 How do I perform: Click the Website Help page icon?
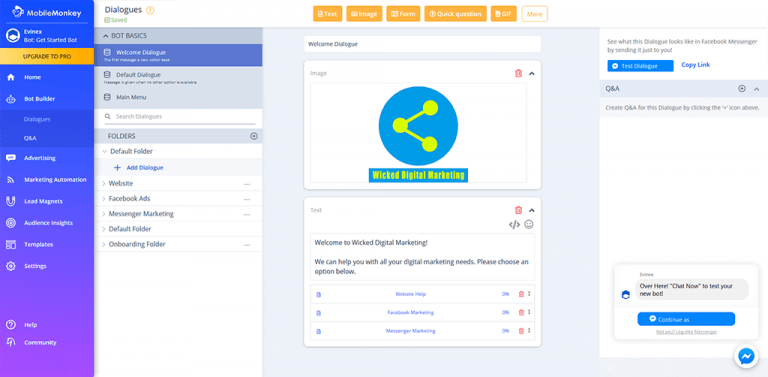318,295
